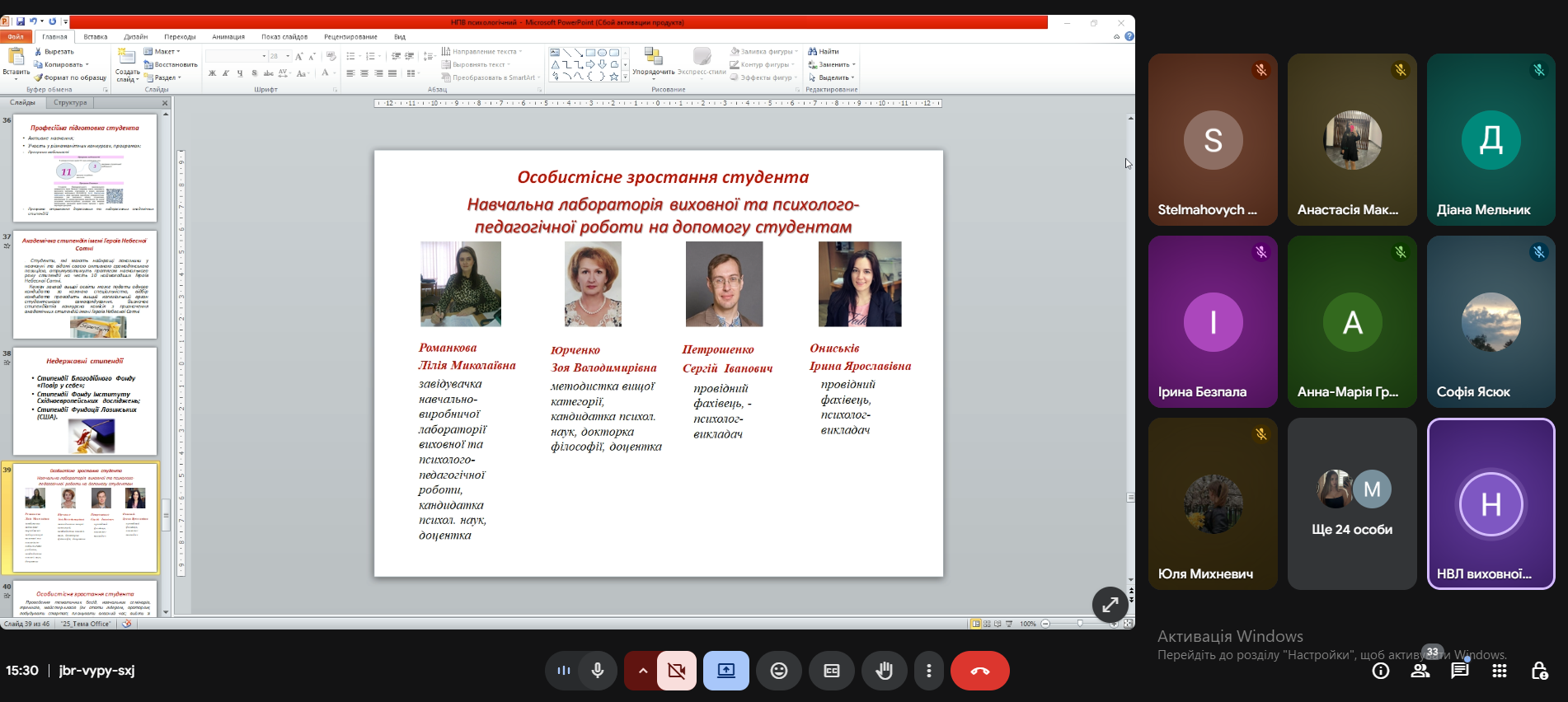Open more options three-dot menu
This screenshot has width=1568, height=702.
click(929, 671)
